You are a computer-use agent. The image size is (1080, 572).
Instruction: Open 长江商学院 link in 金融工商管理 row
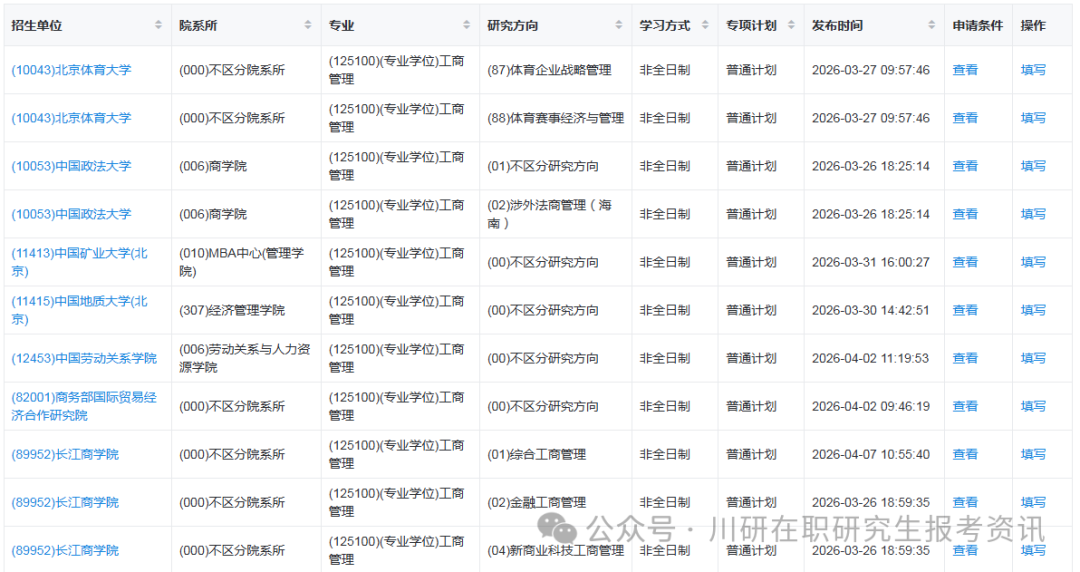[65, 502]
